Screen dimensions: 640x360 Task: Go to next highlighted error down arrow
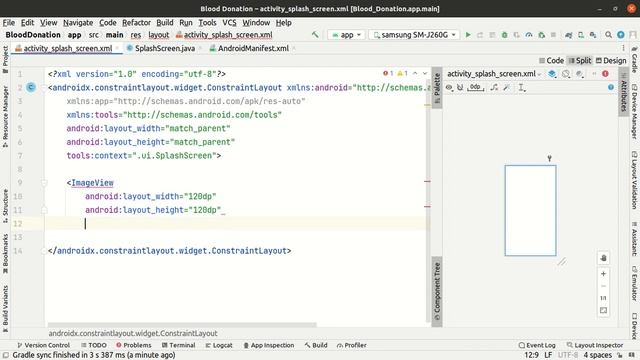point(425,73)
